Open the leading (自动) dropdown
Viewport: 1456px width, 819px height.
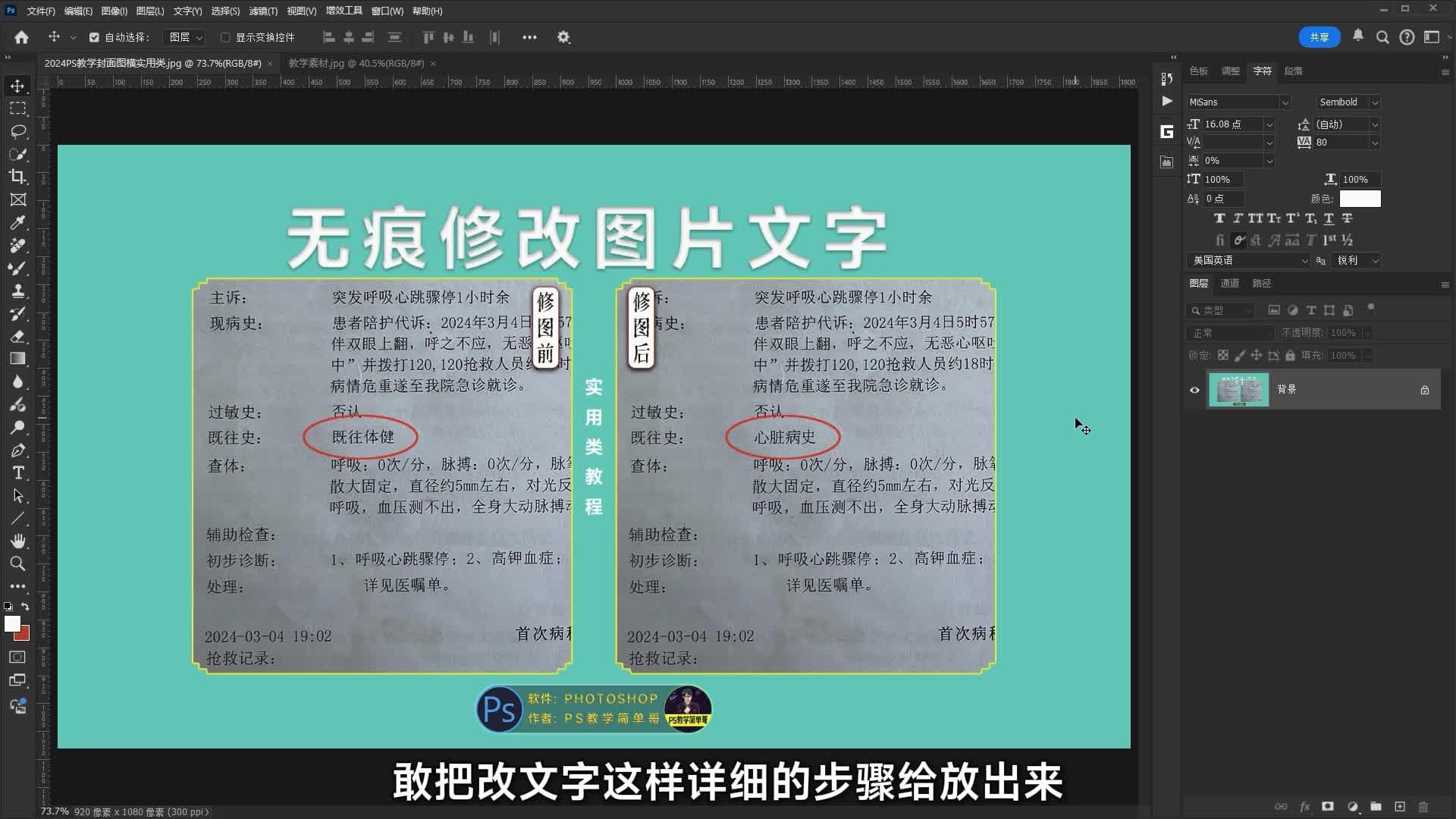tap(1375, 124)
